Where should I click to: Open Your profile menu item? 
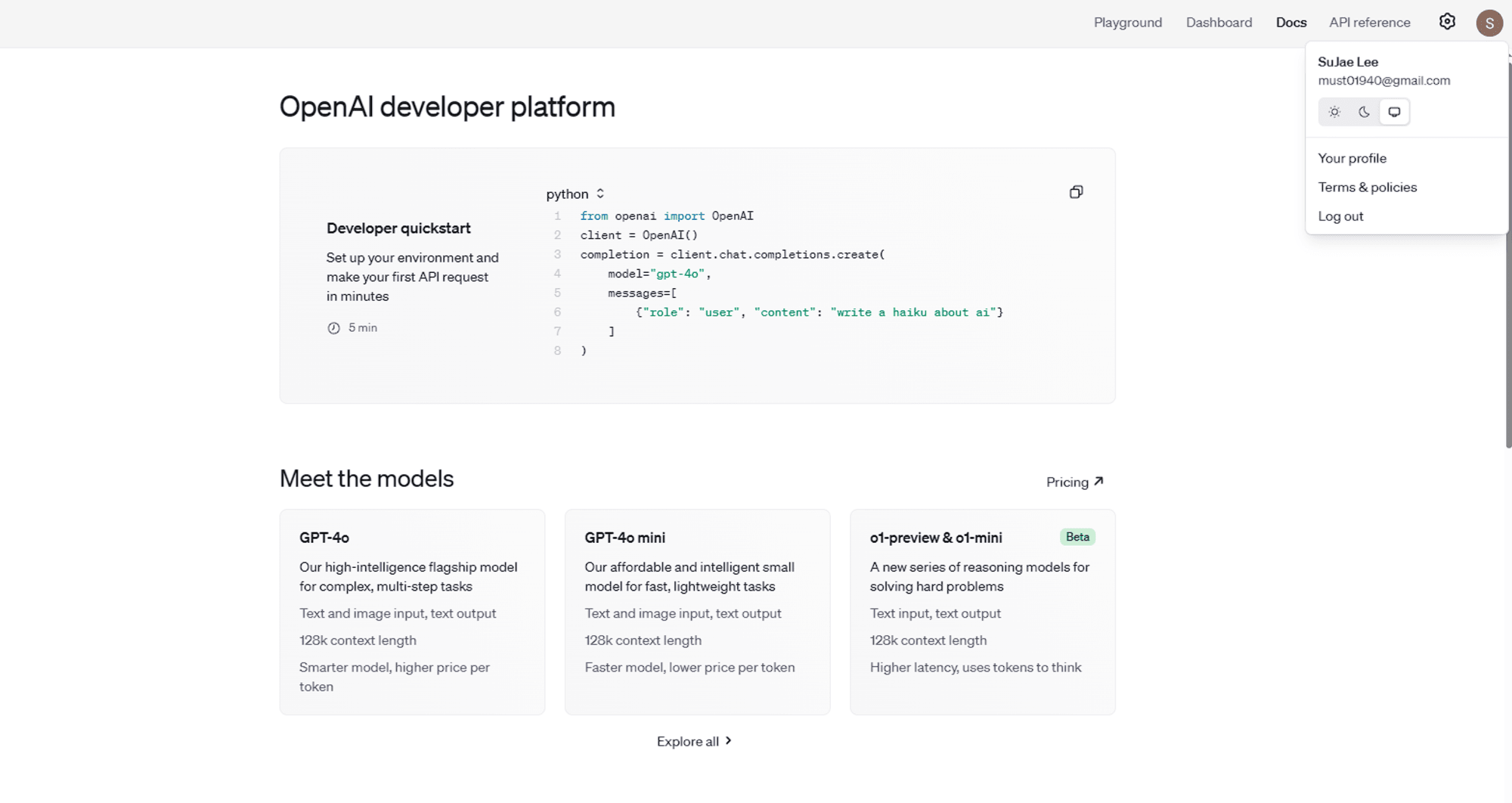click(1352, 158)
